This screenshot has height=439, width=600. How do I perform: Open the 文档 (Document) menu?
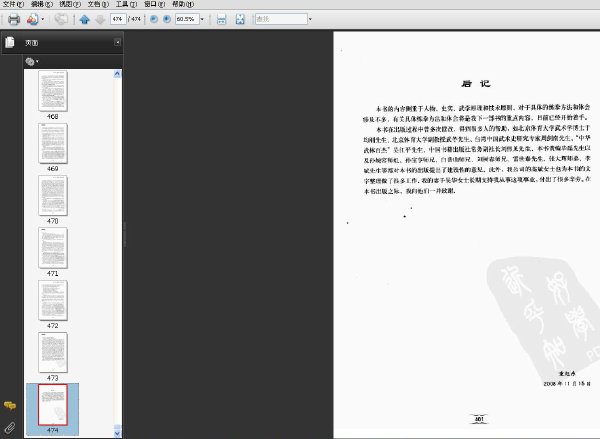coord(98,4)
